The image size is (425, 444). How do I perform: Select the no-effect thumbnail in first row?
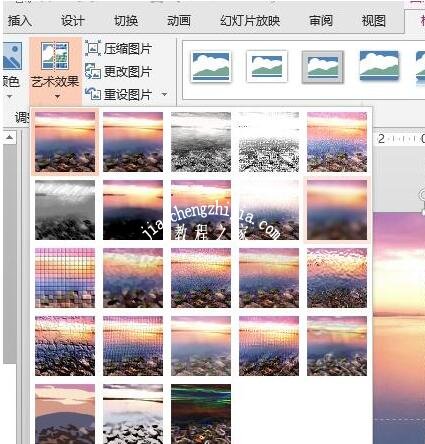coord(65,142)
